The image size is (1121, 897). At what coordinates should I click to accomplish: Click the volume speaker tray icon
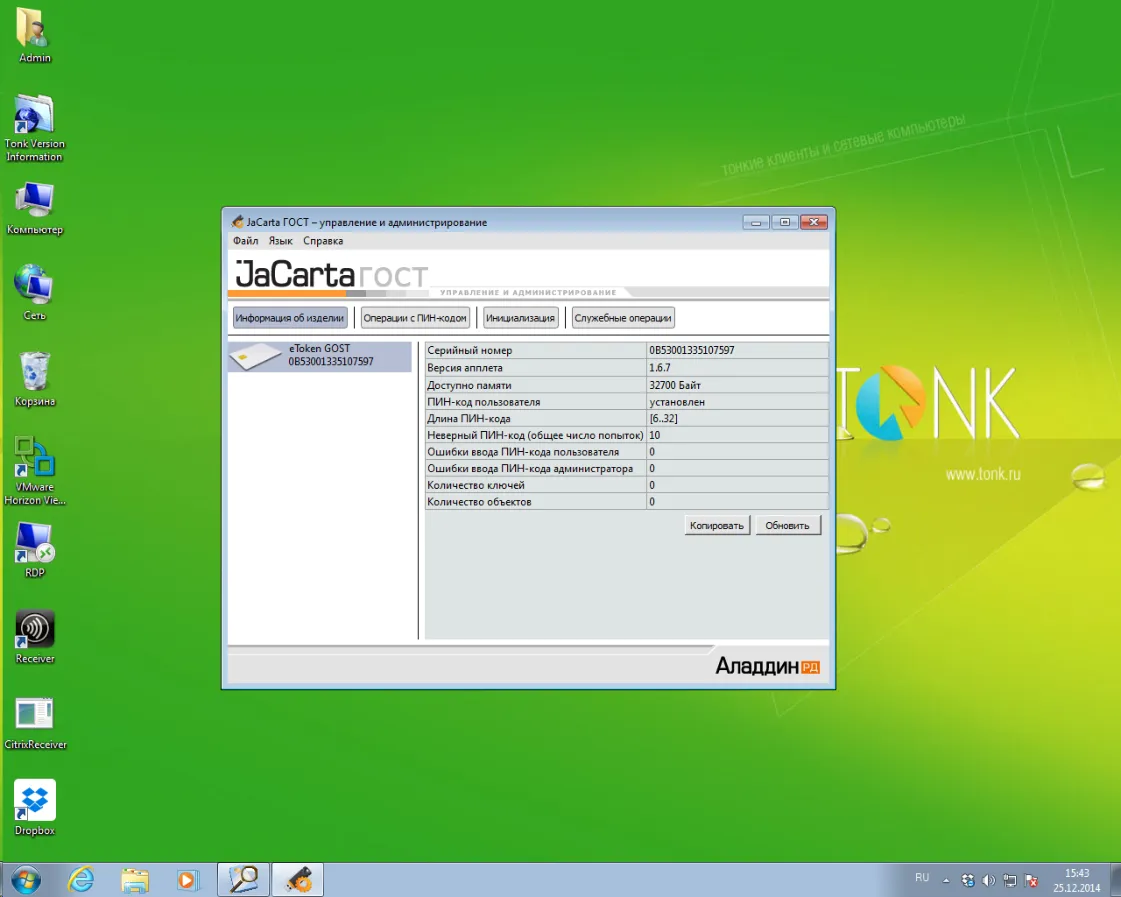click(x=989, y=881)
